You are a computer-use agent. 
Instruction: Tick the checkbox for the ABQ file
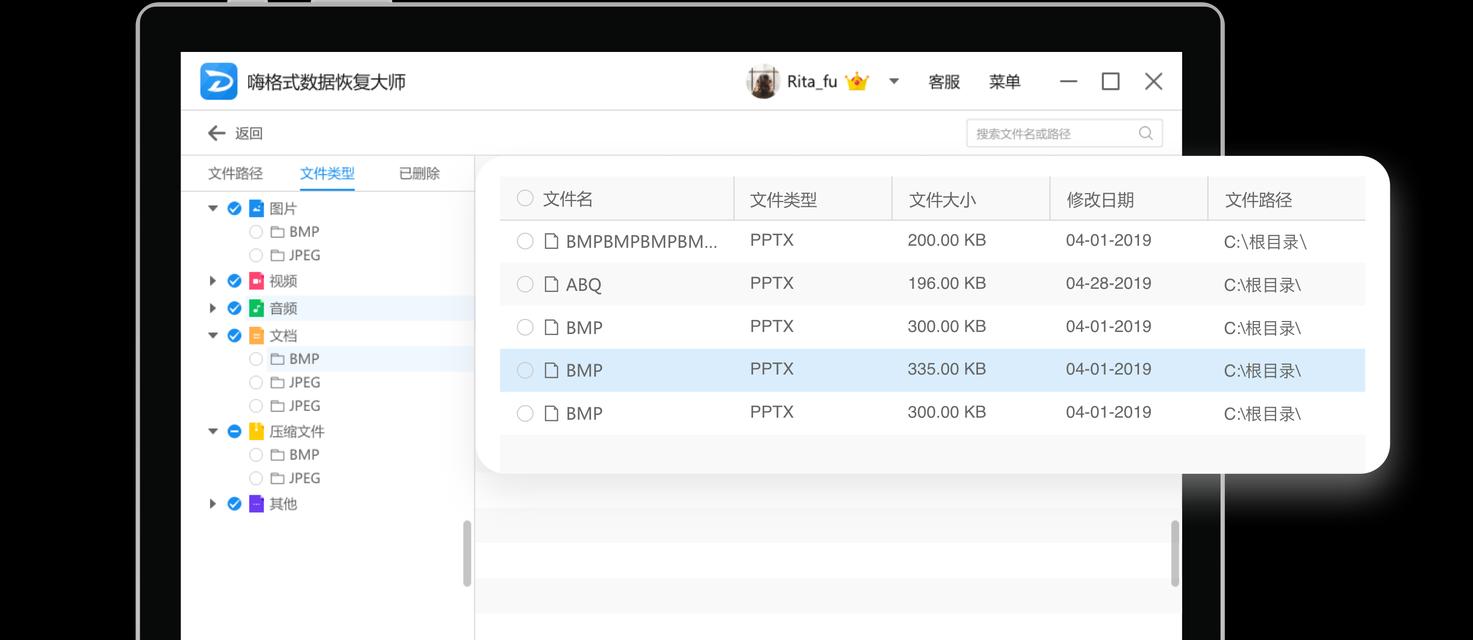point(525,284)
